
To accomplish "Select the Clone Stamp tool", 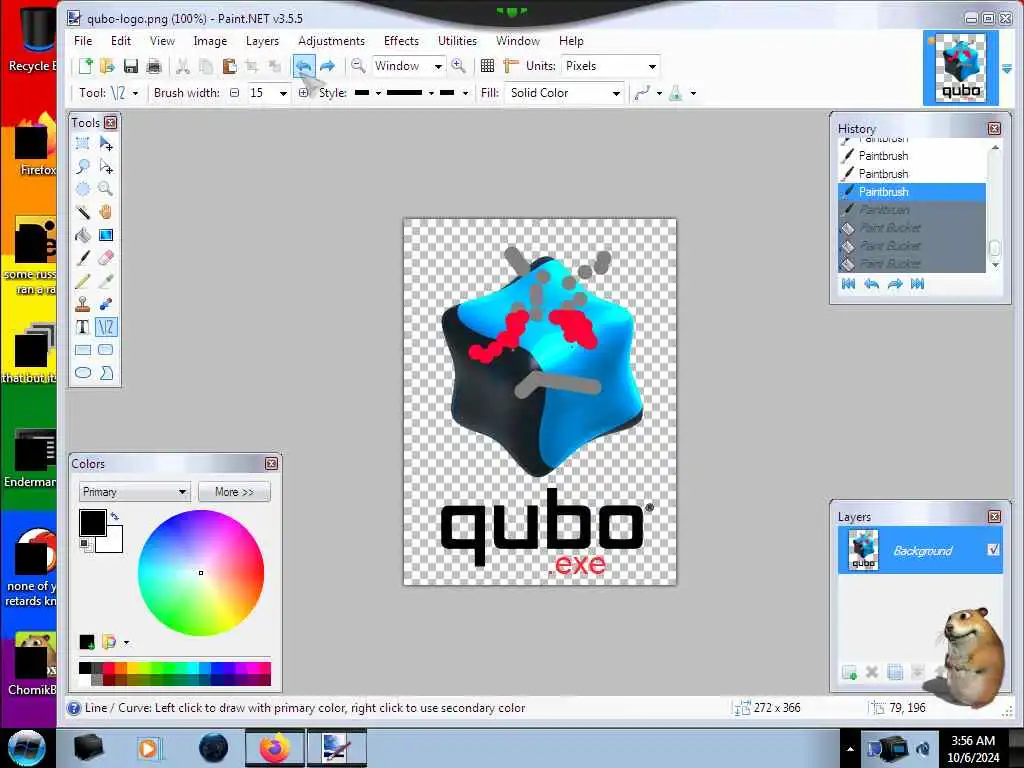I will [x=82, y=304].
